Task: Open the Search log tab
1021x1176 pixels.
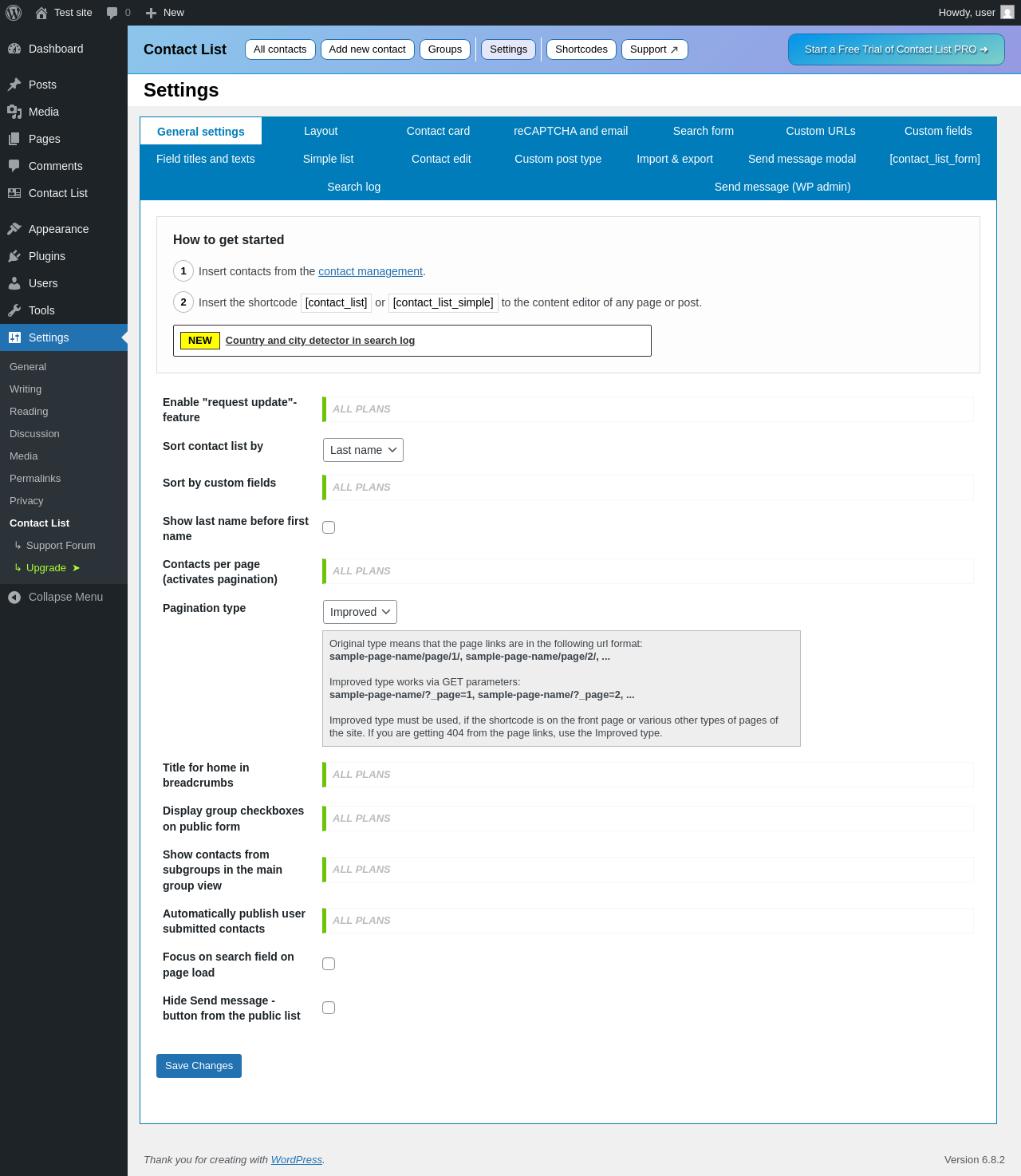Action: pos(354,187)
